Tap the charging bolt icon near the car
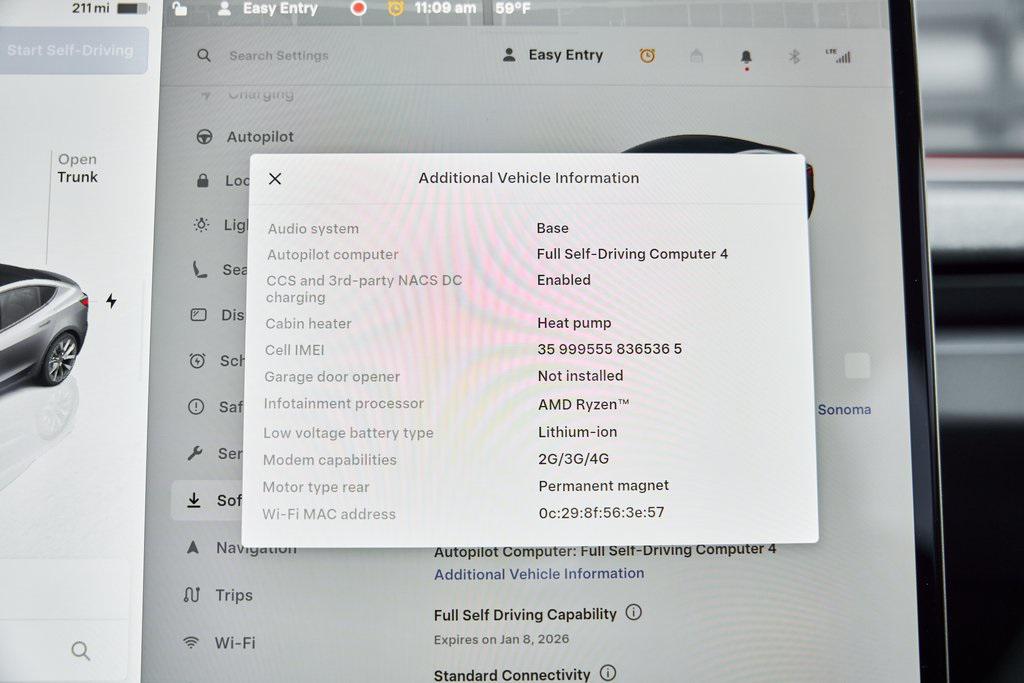Screen dimensions: 1024x683 (x=111, y=301)
